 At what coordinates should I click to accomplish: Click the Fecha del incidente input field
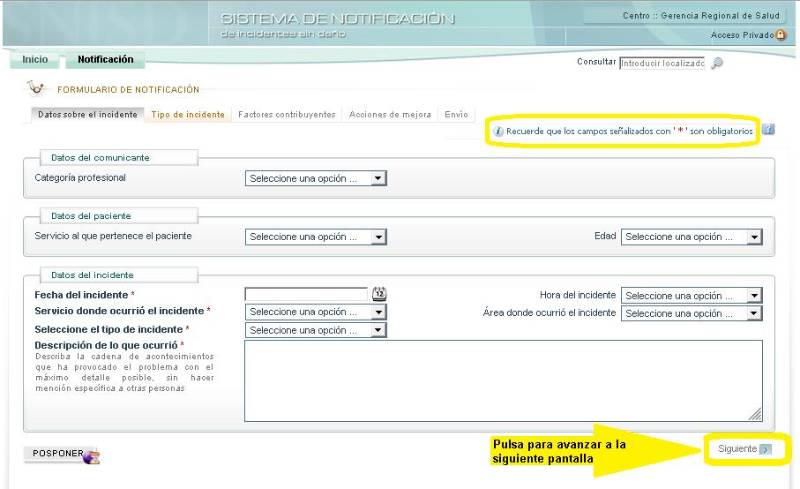click(307, 294)
